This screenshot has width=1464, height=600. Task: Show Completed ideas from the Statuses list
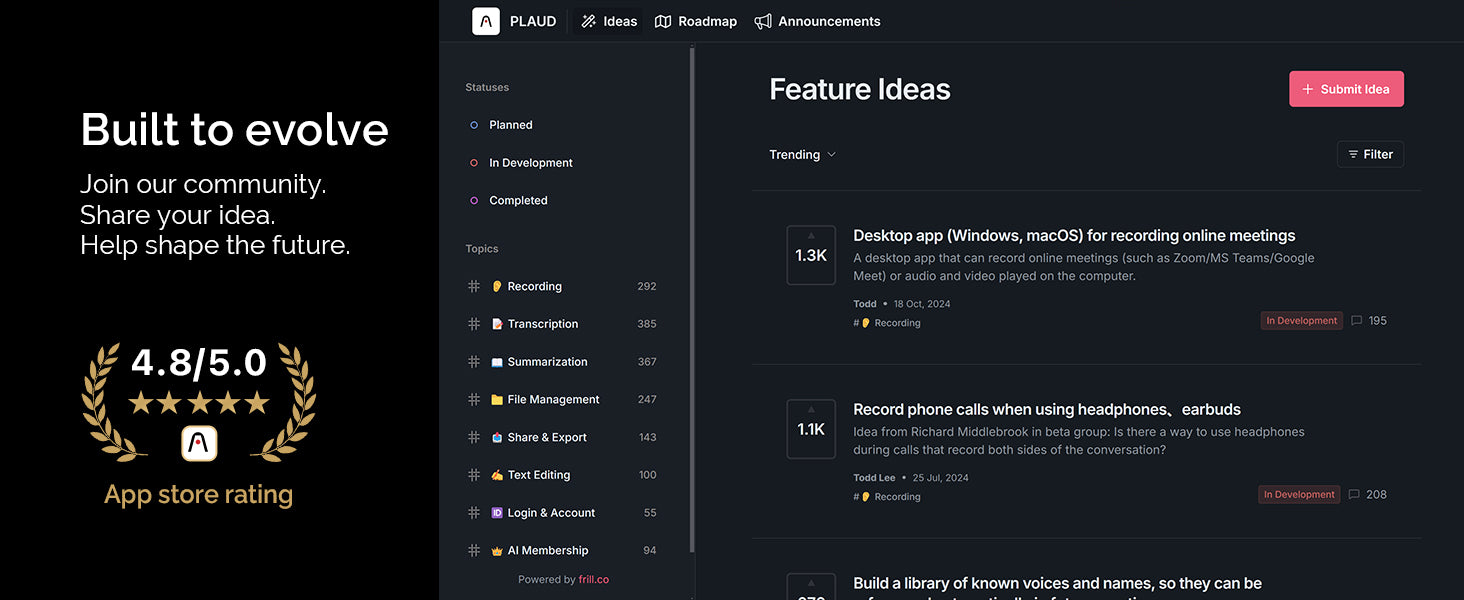[x=518, y=201]
